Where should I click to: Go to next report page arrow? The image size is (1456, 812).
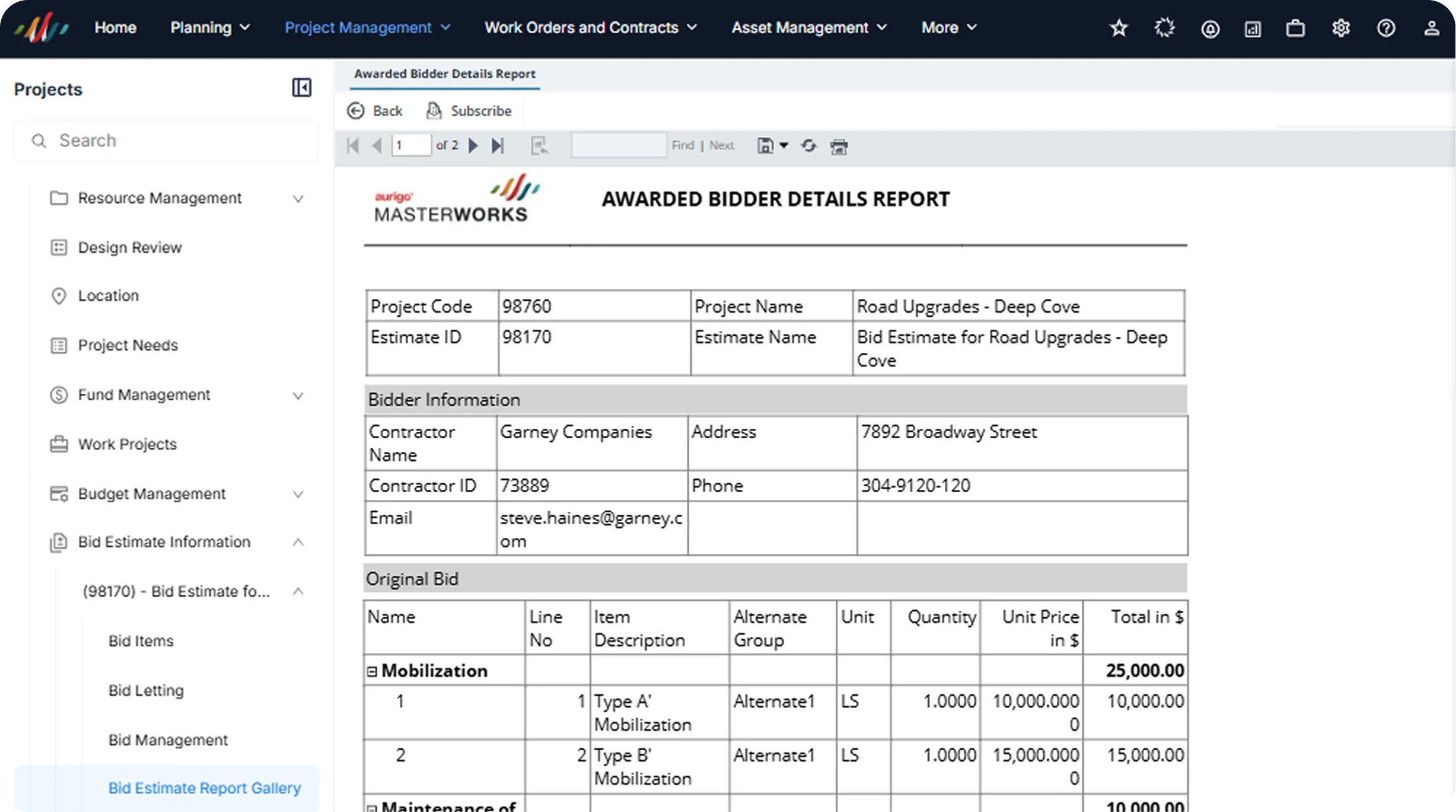(x=473, y=146)
